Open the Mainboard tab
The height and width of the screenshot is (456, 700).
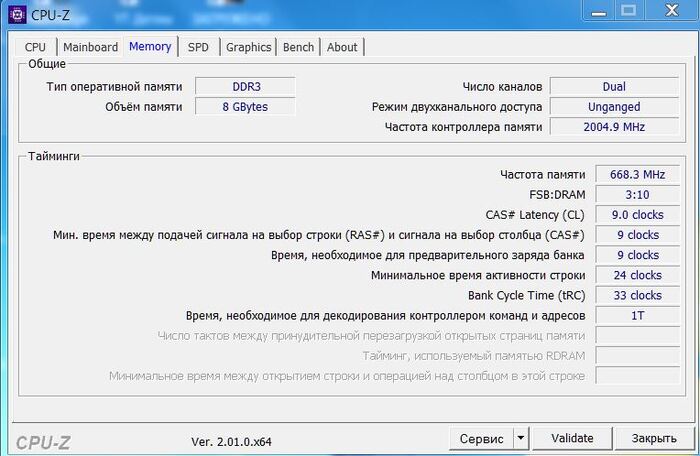click(91, 47)
